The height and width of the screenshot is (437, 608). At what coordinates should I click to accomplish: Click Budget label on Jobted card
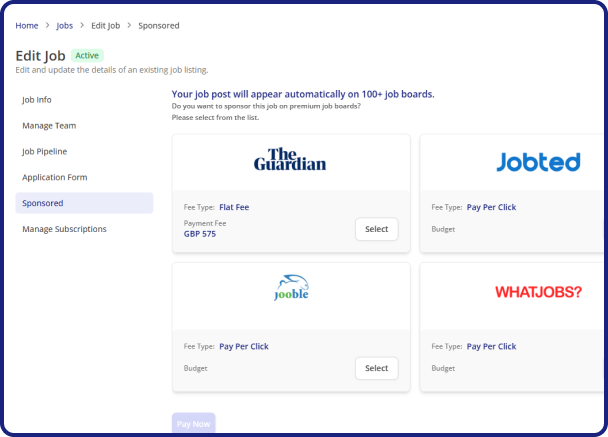pos(443,229)
